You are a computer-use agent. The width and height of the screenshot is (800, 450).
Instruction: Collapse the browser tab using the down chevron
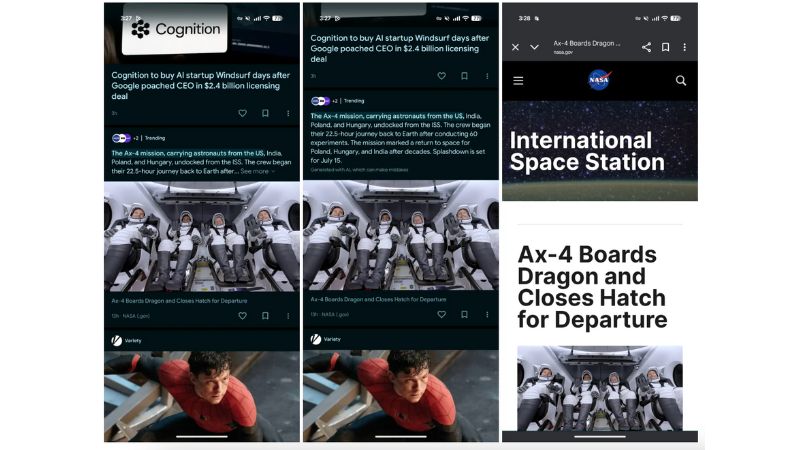click(534, 47)
